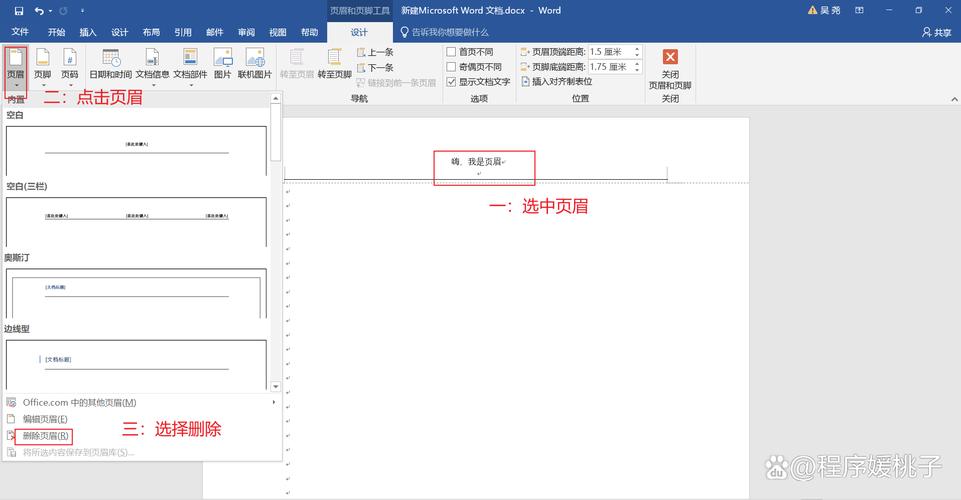
Task: Switch to the 引用 tab
Action: pos(183,32)
